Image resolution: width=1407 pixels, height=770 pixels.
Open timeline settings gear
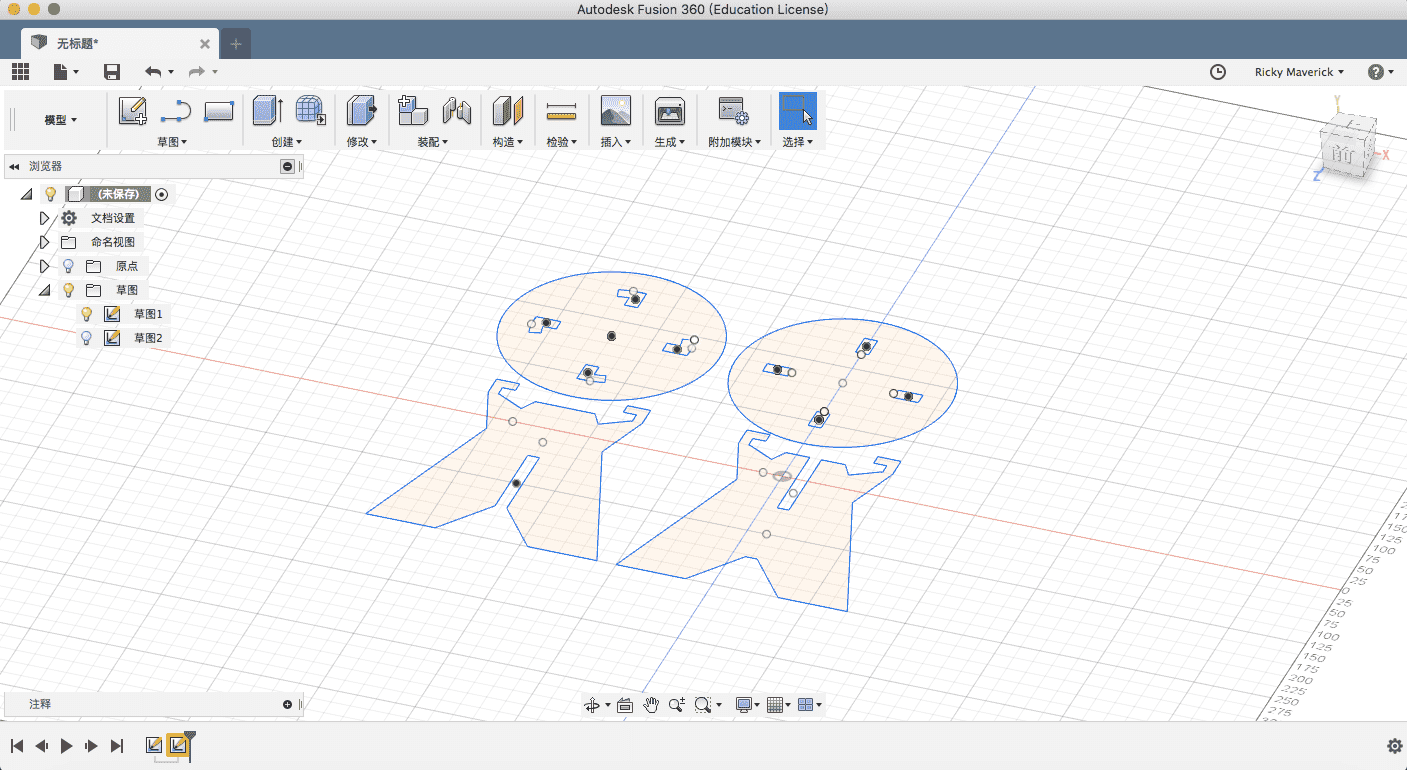[x=1395, y=746]
